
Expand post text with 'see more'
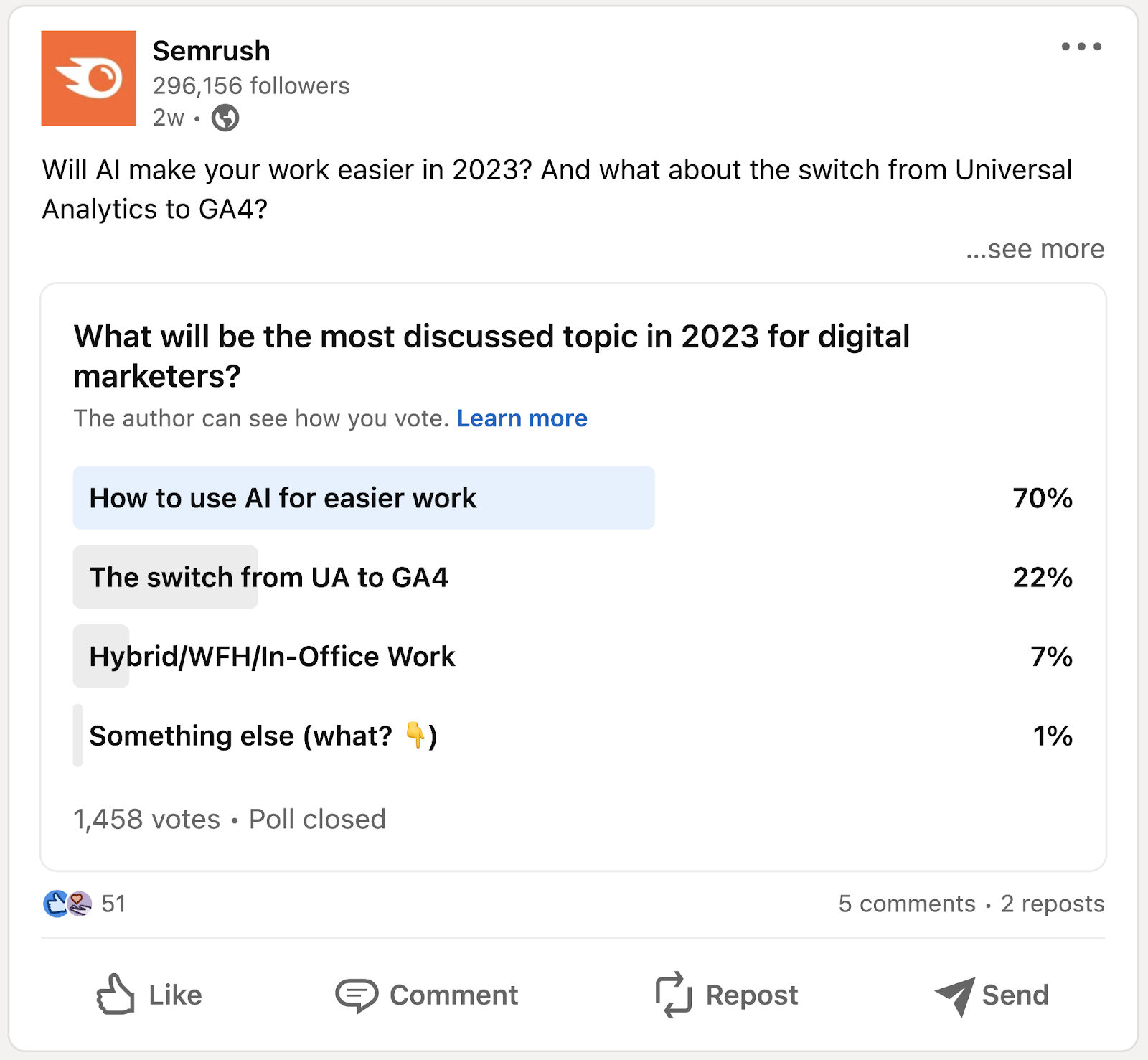1035,249
